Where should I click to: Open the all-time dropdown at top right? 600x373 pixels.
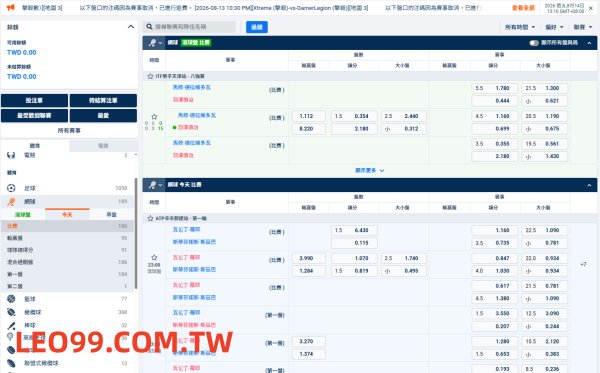coord(520,27)
